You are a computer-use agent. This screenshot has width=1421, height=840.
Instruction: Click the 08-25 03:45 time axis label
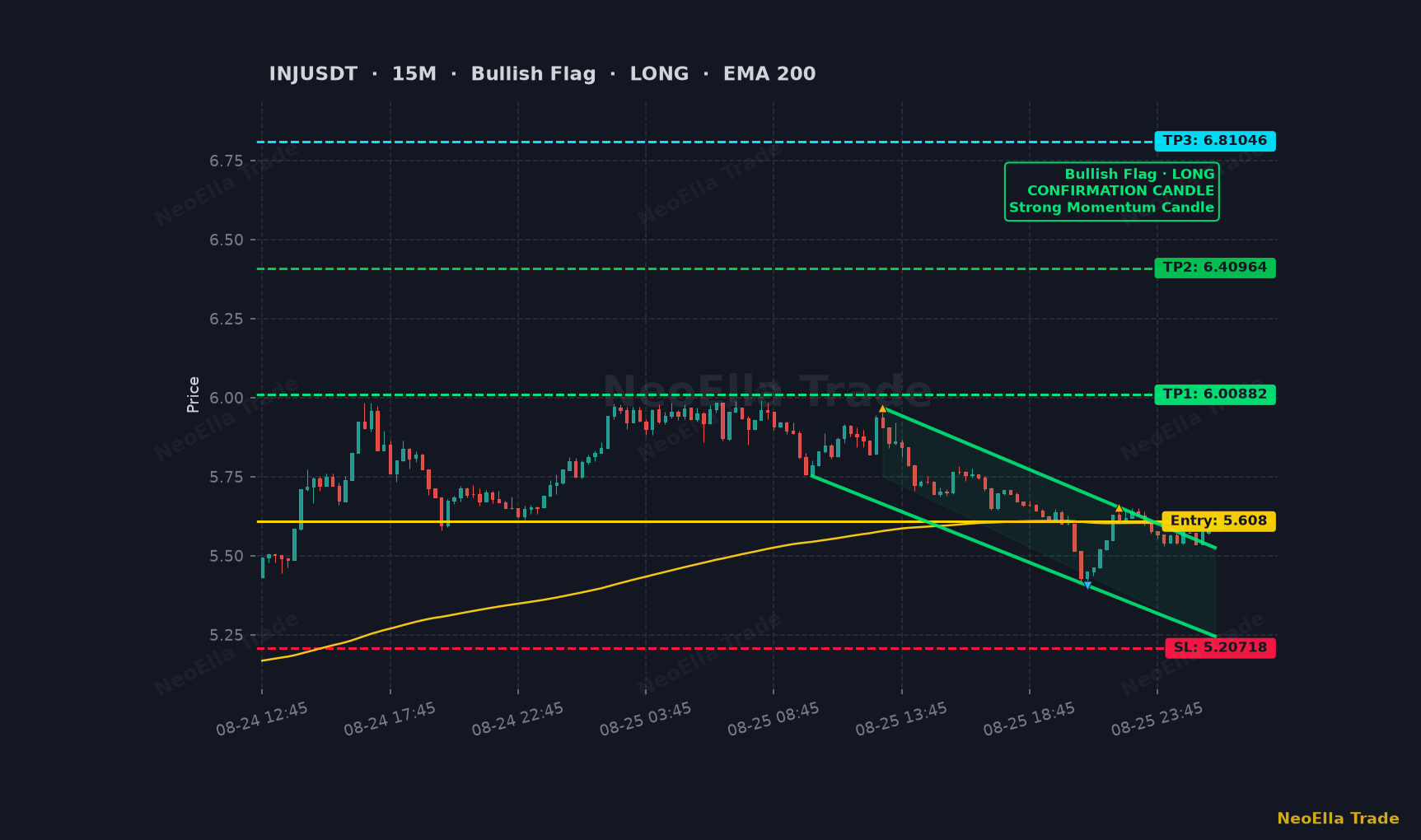646,719
